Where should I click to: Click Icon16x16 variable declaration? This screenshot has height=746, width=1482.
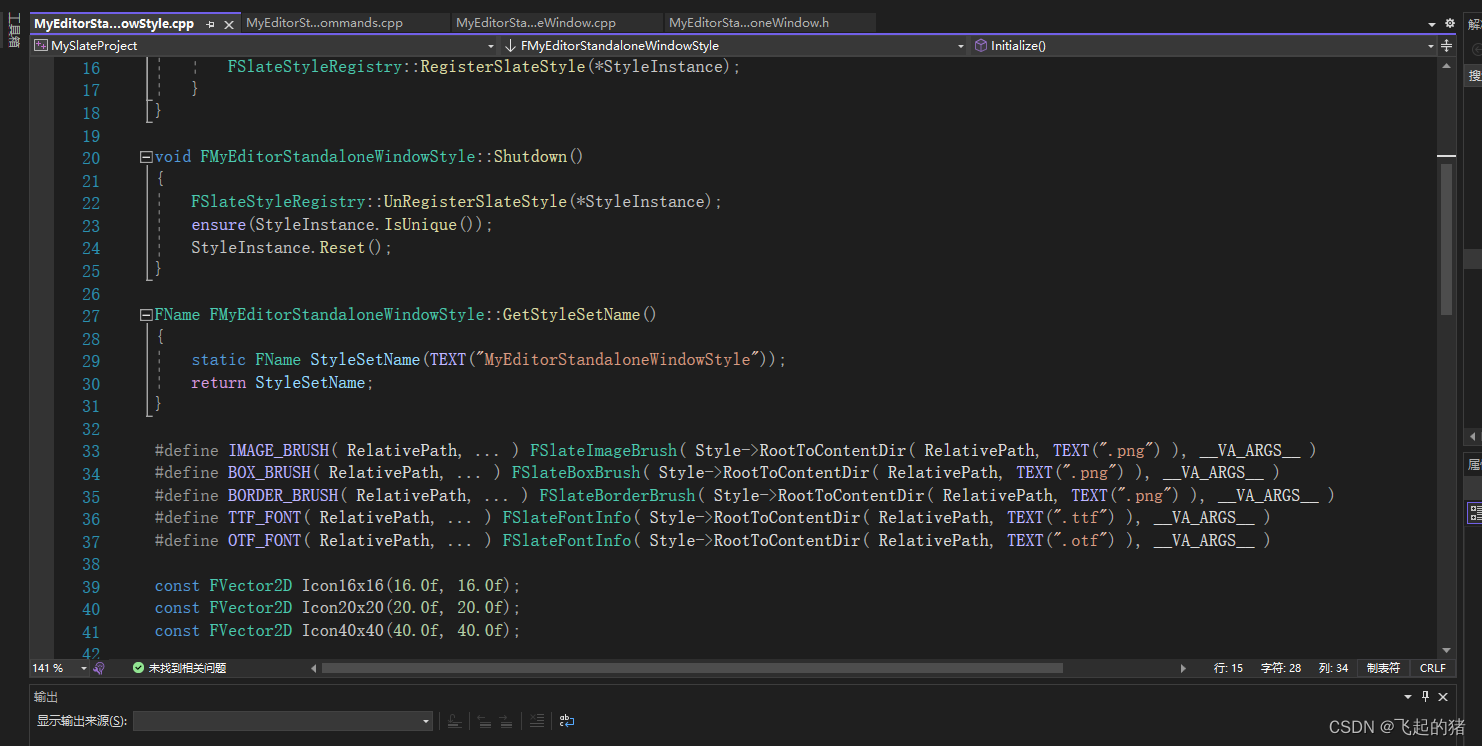tap(343, 586)
